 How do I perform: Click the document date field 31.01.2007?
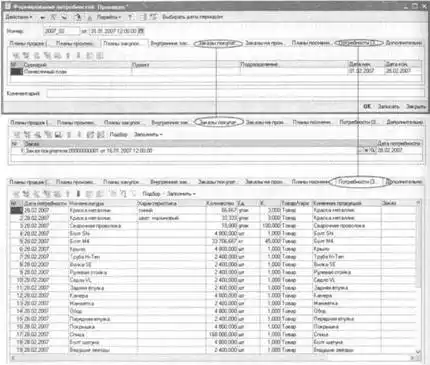pyautogui.click(x=113, y=31)
